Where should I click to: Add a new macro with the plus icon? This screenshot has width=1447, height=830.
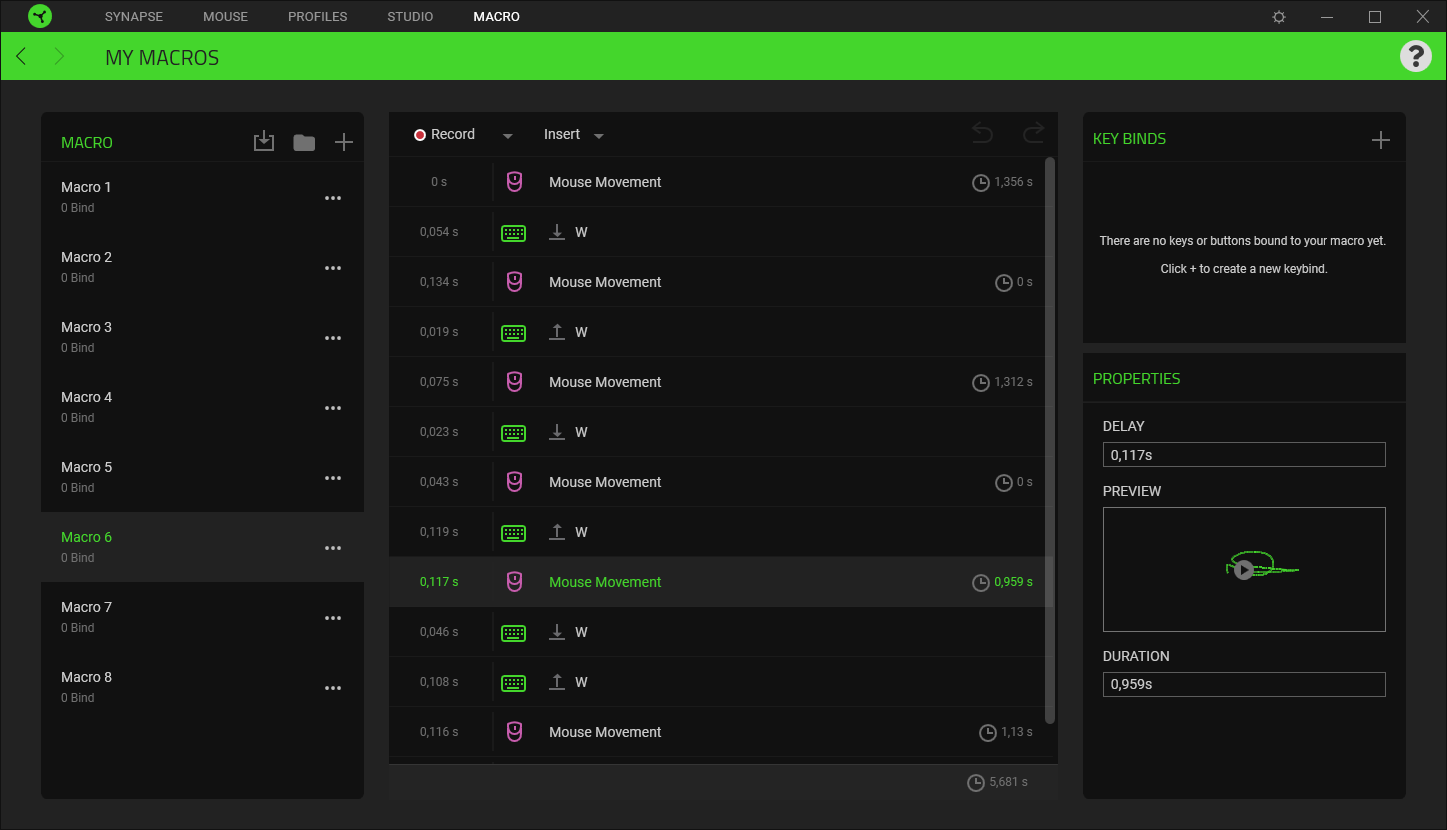click(344, 142)
